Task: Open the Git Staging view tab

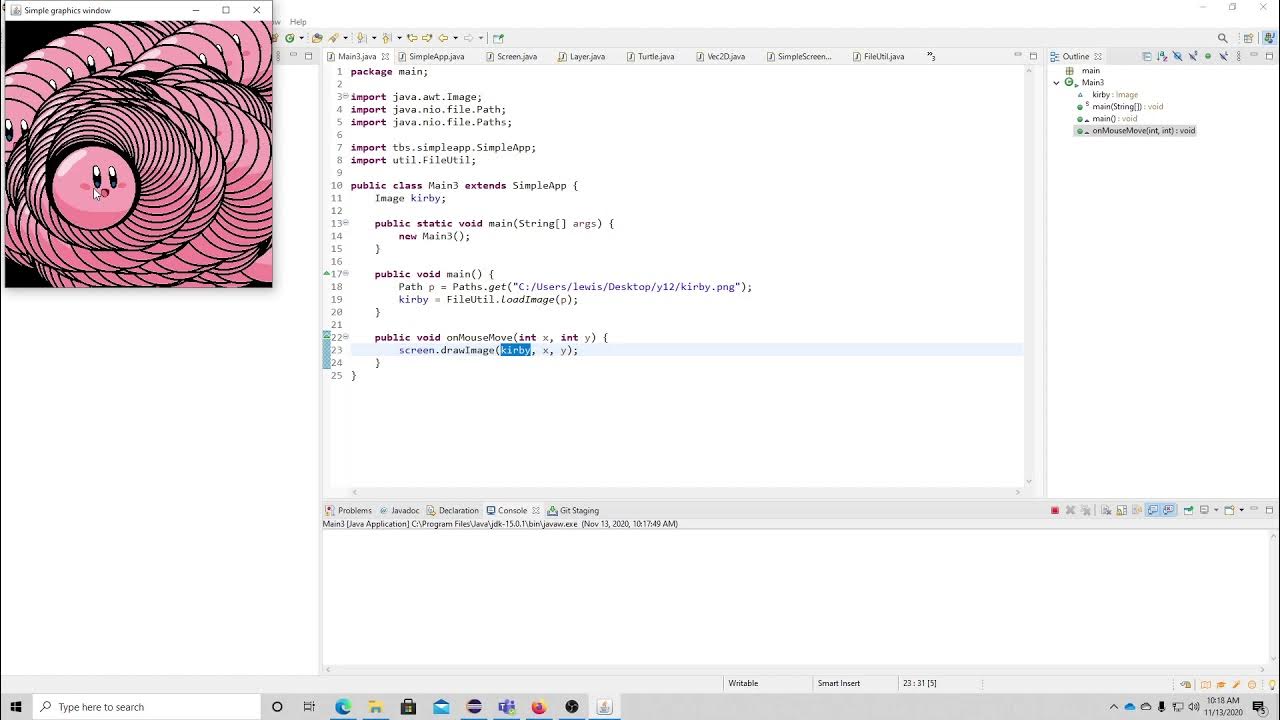Action: click(x=573, y=510)
